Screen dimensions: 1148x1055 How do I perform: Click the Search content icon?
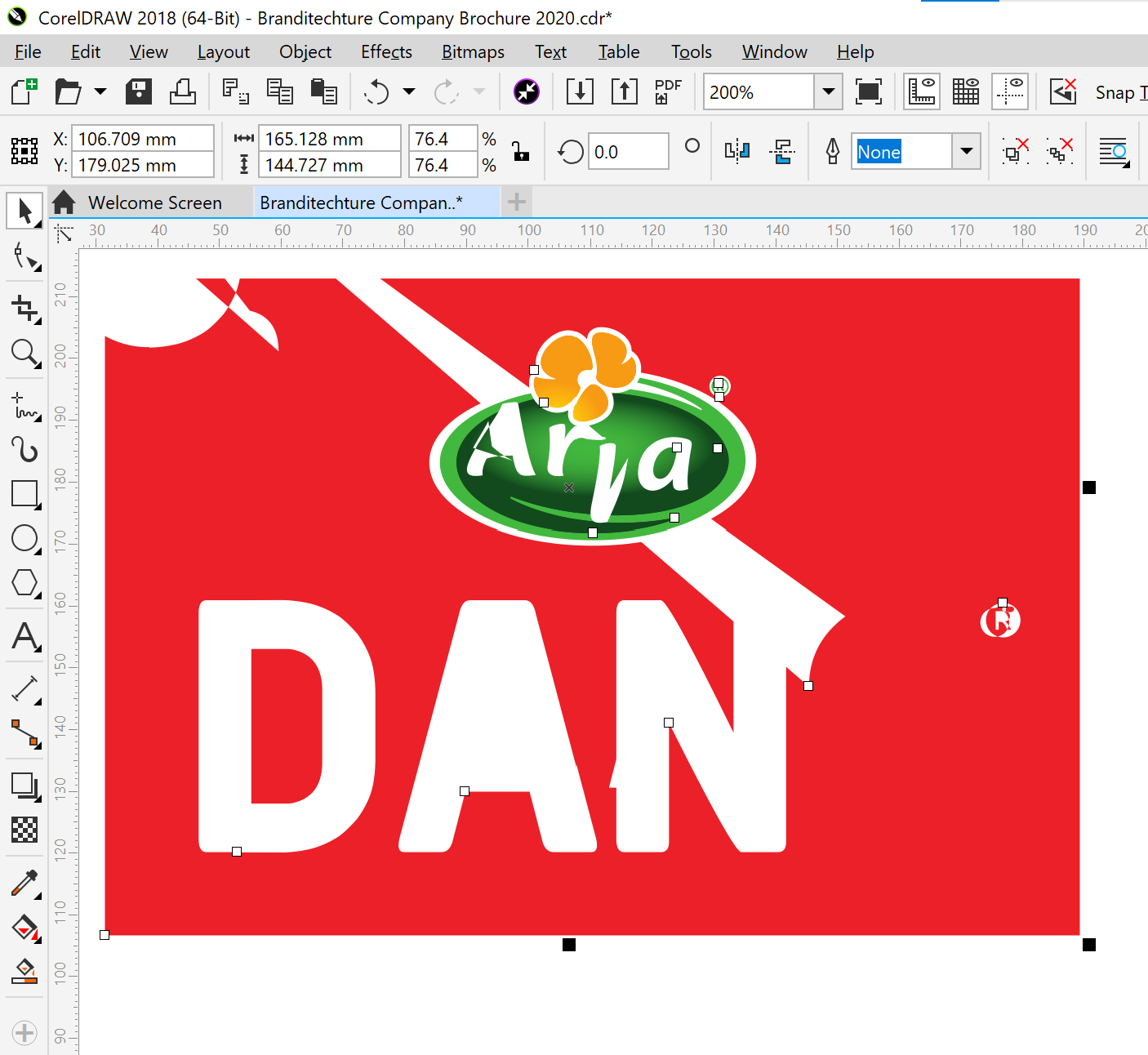(x=526, y=91)
